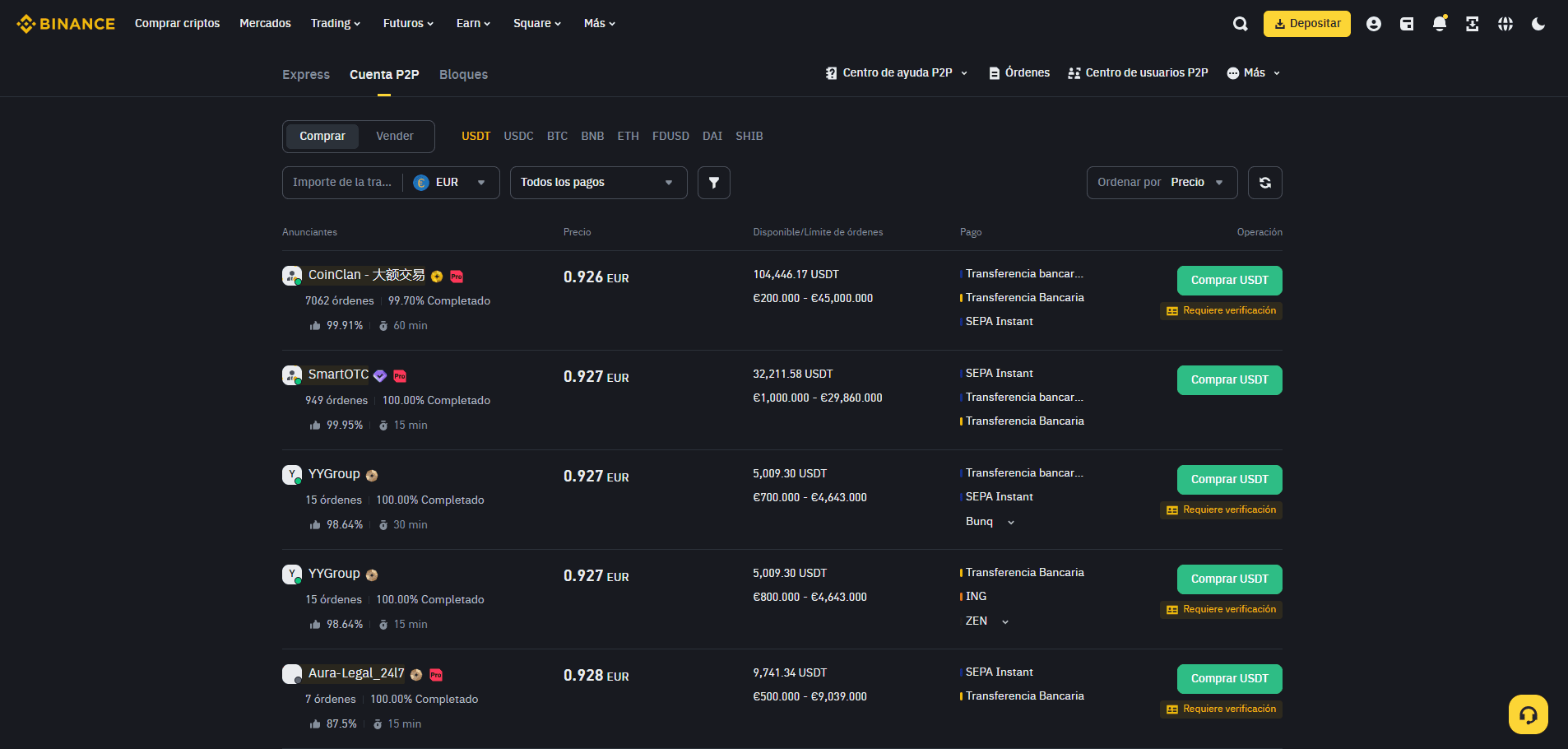Open the Ordenar por Precio dropdown
This screenshot has height=749, width=1568.
[1162, 183]
